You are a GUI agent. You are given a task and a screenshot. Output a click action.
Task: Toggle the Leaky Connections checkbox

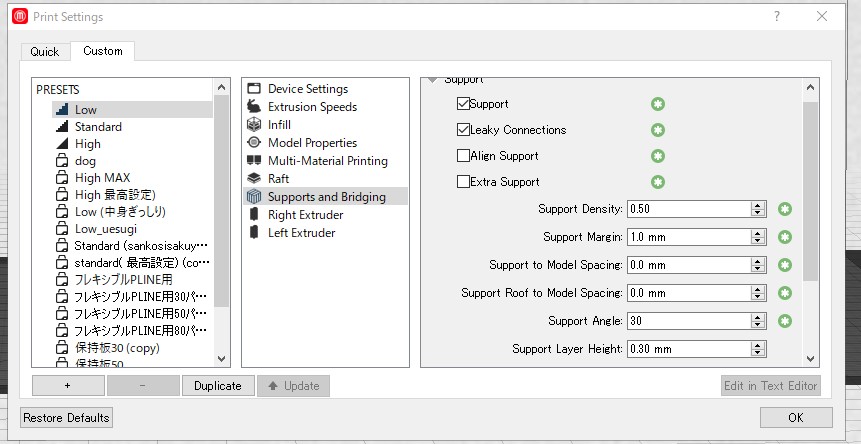[463, 130]
